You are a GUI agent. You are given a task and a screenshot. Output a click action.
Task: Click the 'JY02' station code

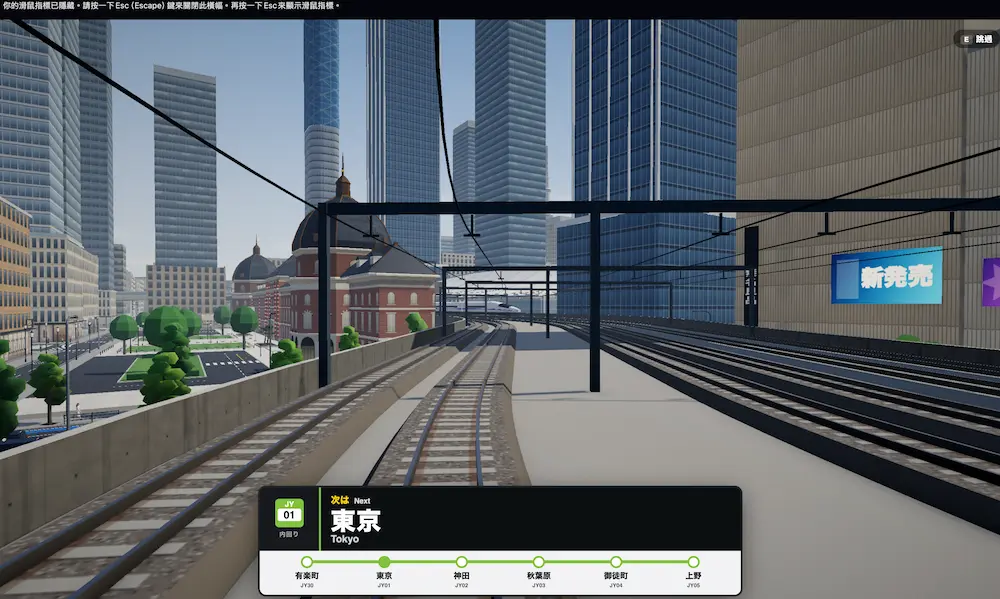pos(461,585)
